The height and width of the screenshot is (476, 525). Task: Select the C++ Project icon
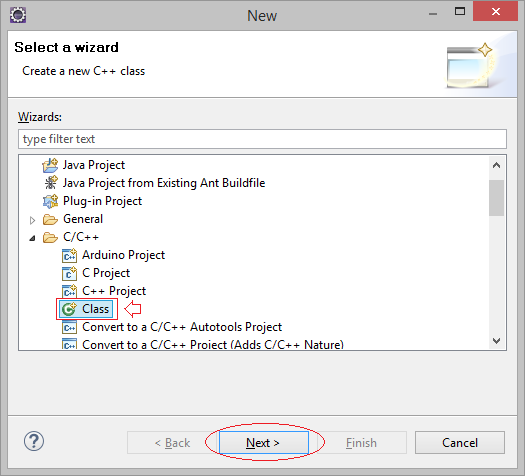(x=69, y=291)
